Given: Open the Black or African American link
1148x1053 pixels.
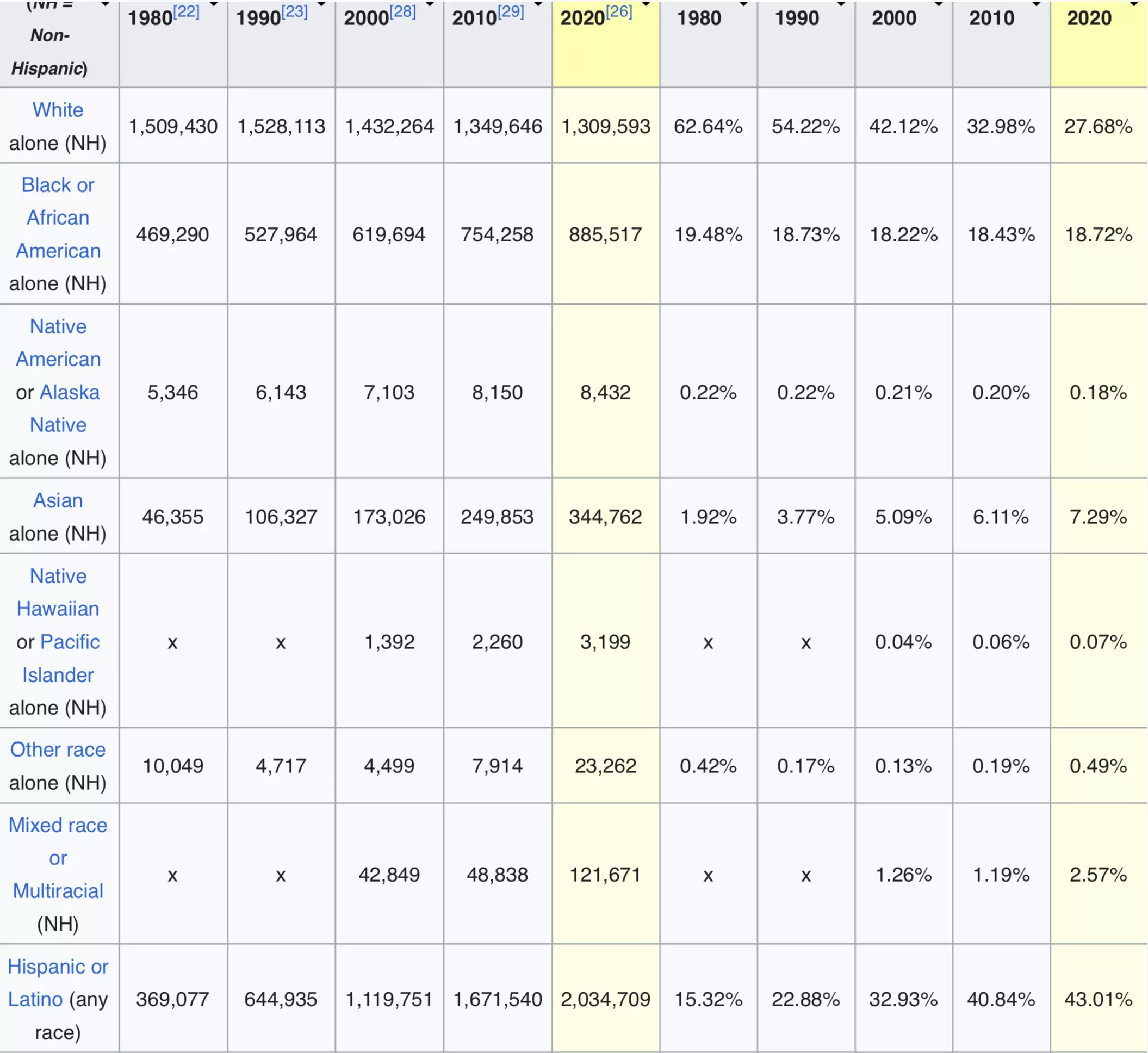Looking at the screenshot, I should (58, 218).
